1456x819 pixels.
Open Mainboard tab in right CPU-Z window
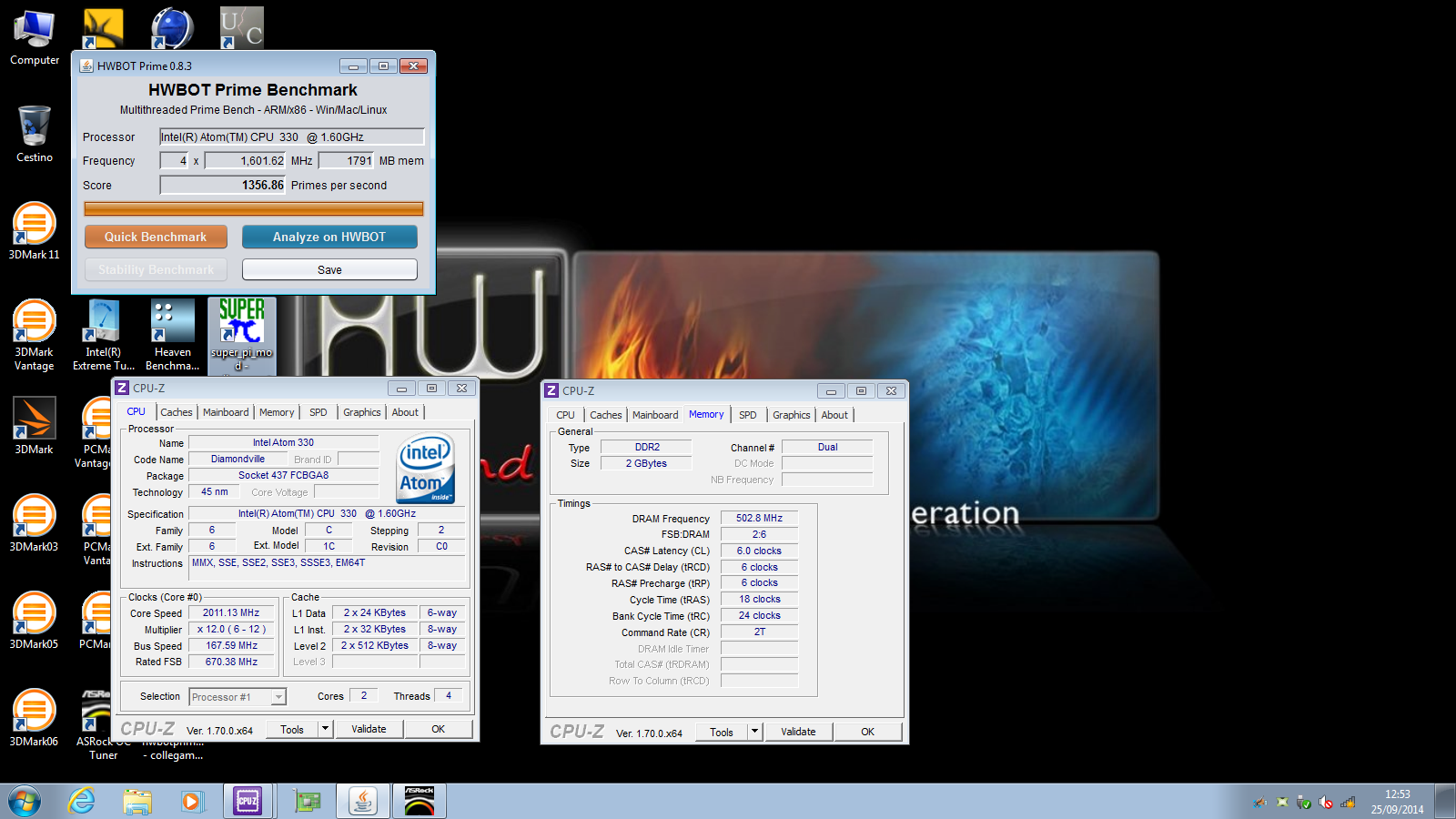[x=655, y=415]
